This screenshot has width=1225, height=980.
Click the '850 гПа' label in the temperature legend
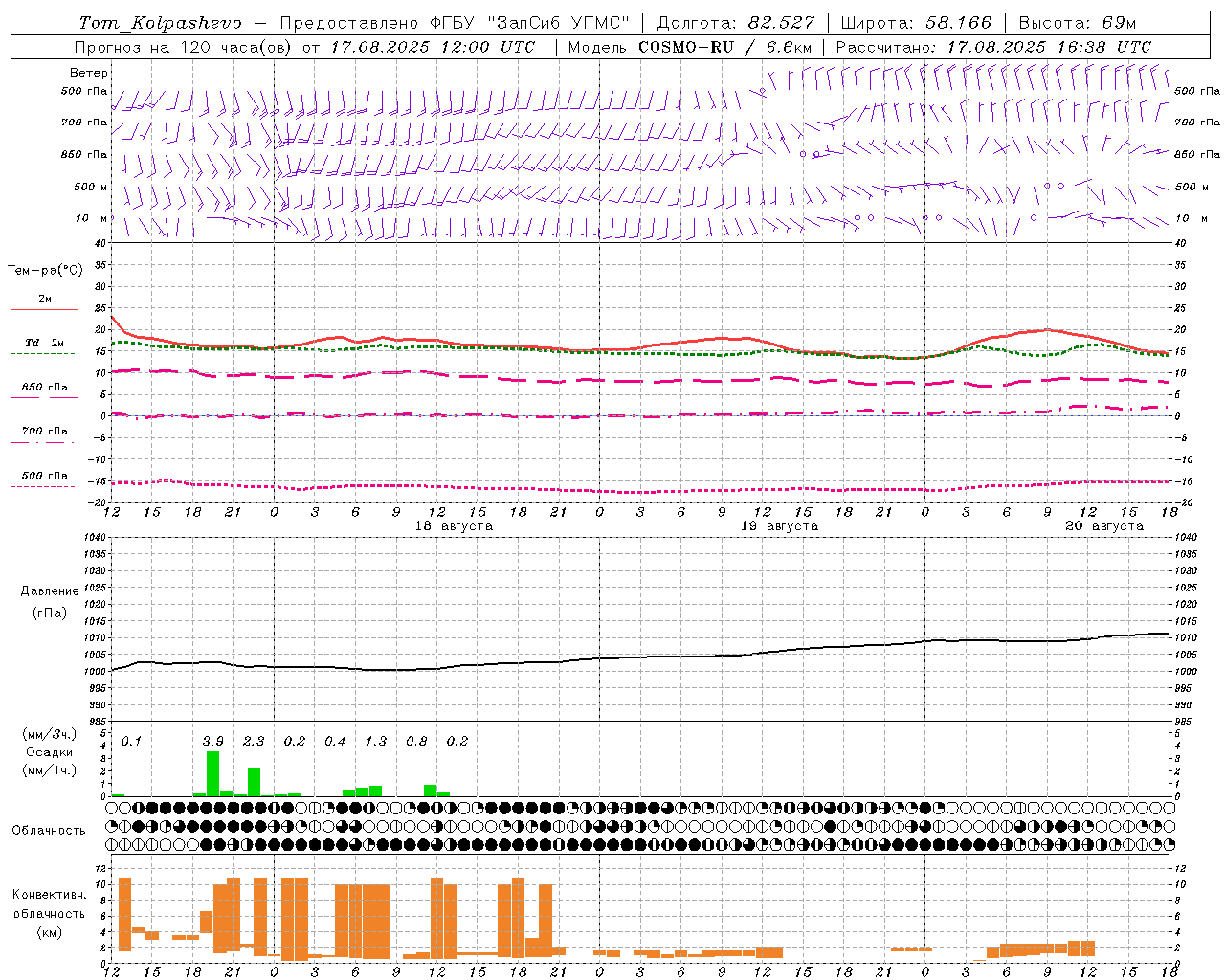(x=45, y=388)
